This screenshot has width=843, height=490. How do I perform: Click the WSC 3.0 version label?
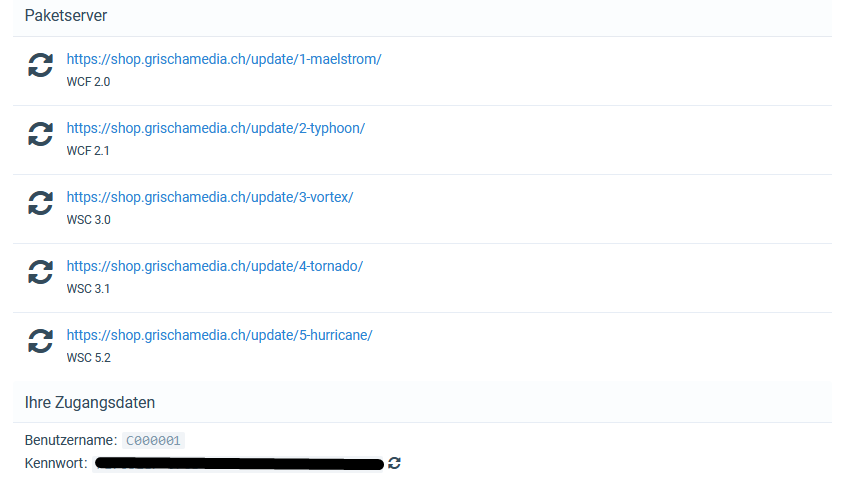point(88,219)
